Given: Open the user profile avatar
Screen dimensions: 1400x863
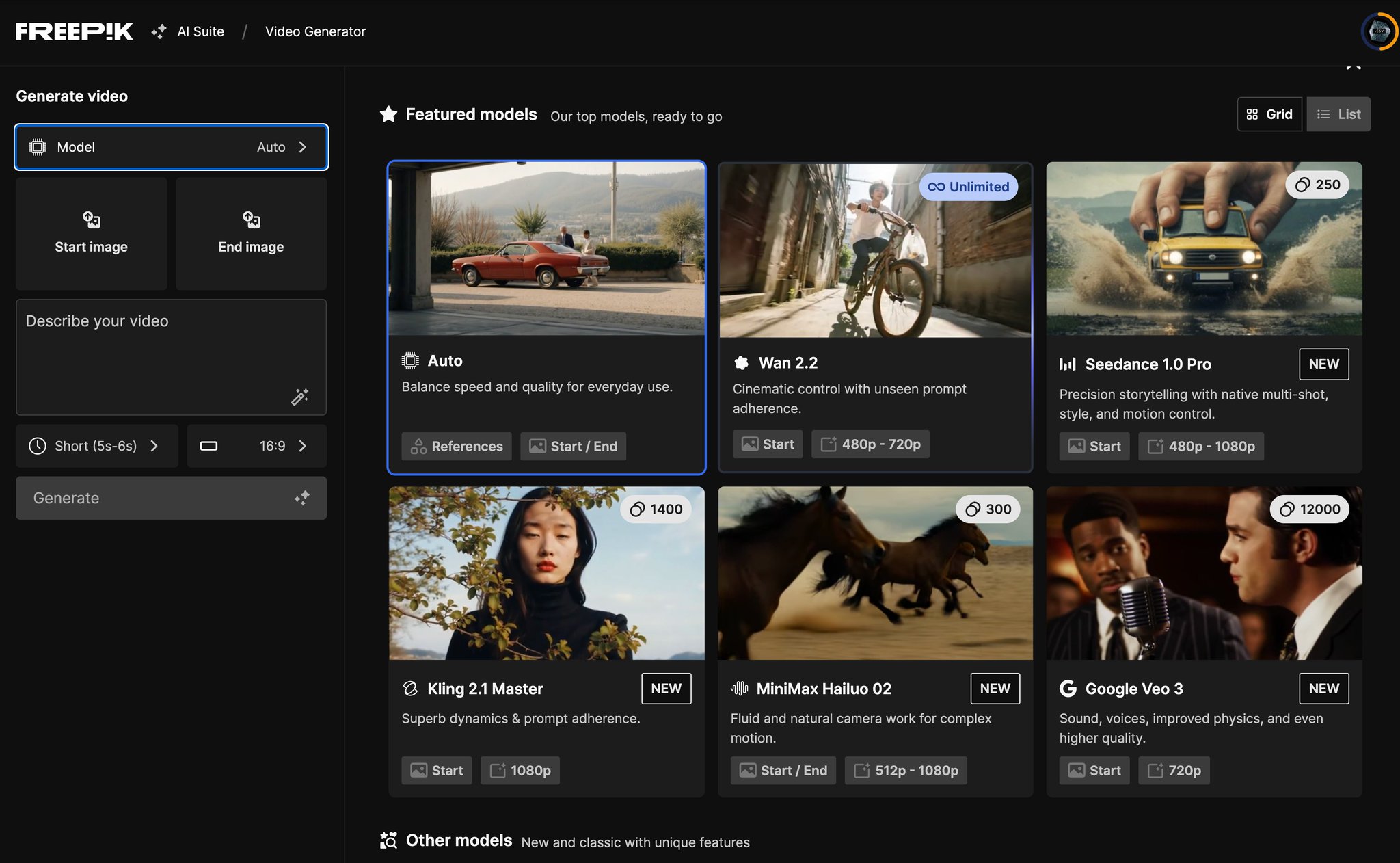Looking at the screenshot, I should (1379, 31).
